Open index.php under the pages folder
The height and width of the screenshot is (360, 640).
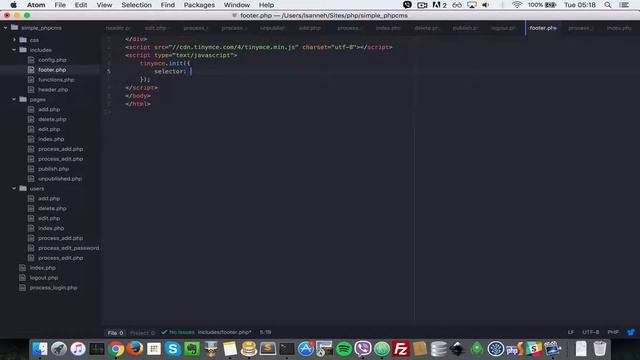[x=51, y=139]
